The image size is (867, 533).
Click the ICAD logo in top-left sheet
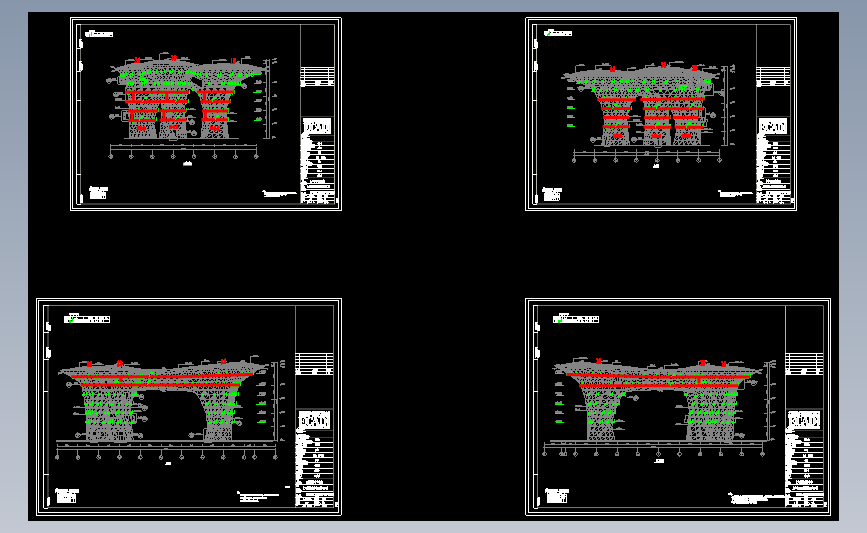317,127
